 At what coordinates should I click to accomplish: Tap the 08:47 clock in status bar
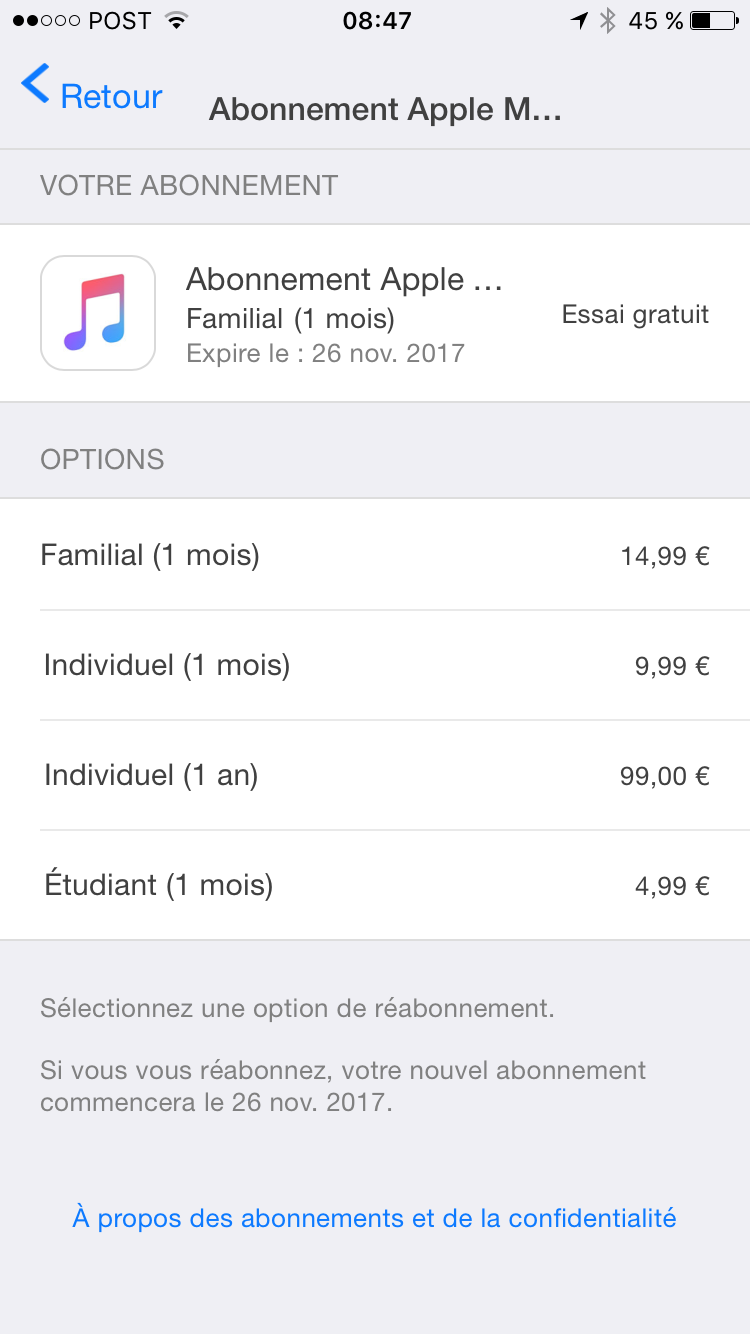point(376,21)
